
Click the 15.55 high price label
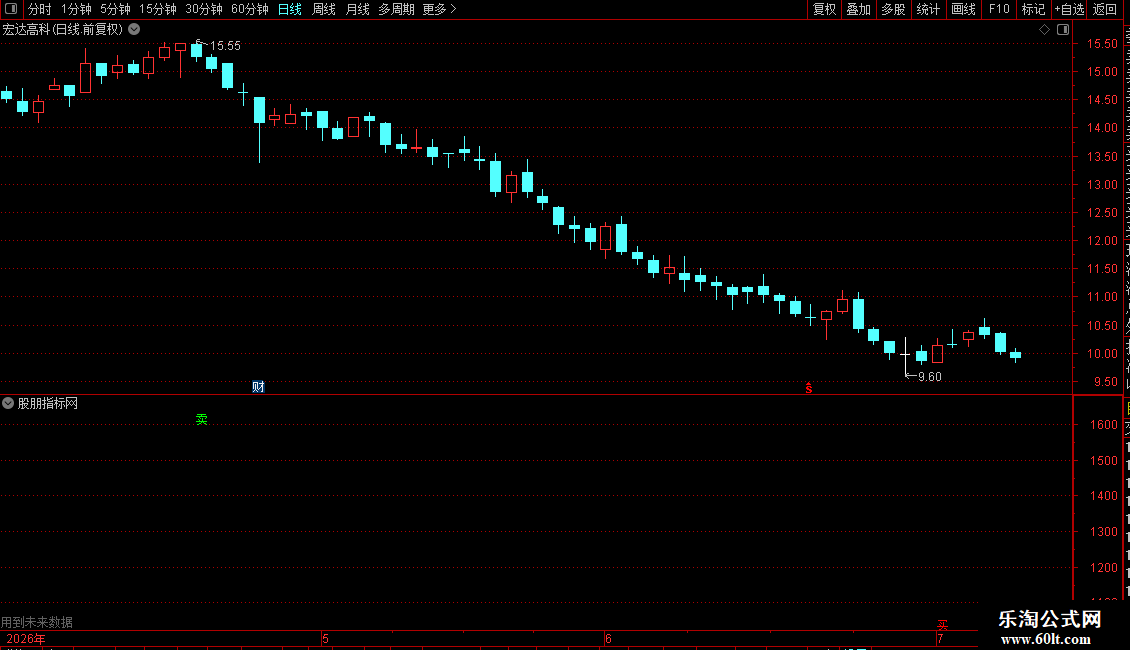[225, 45]
